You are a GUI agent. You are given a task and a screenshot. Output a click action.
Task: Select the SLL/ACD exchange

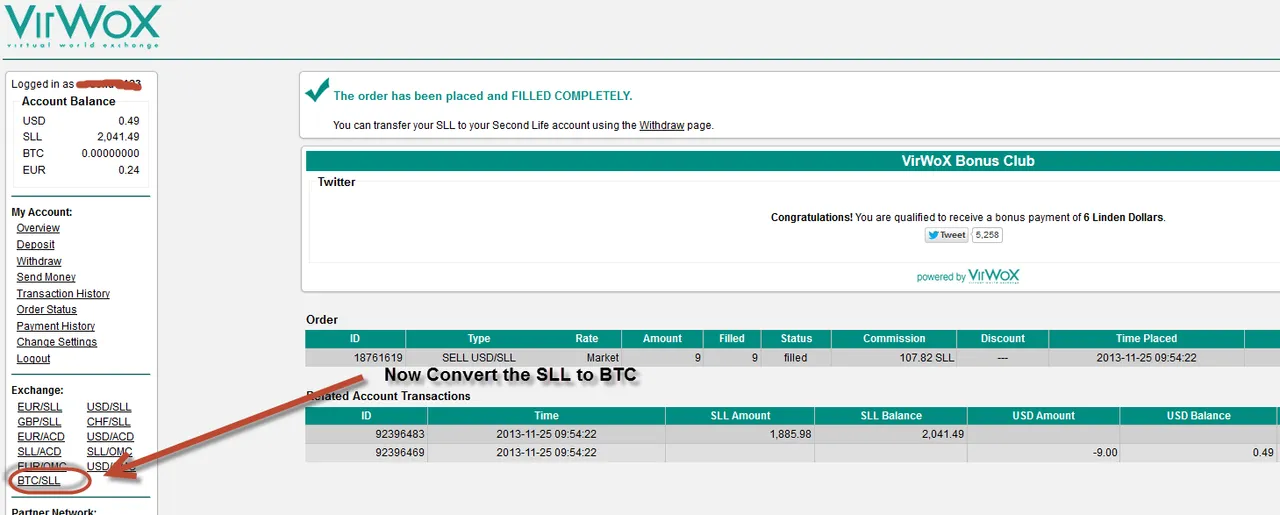click(x=39, y=452)
